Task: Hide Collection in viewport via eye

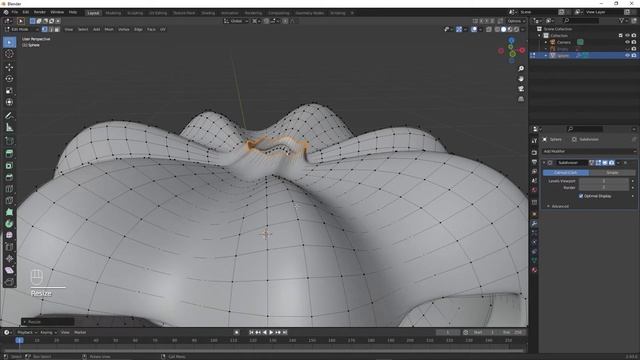Action: [627, 36]
